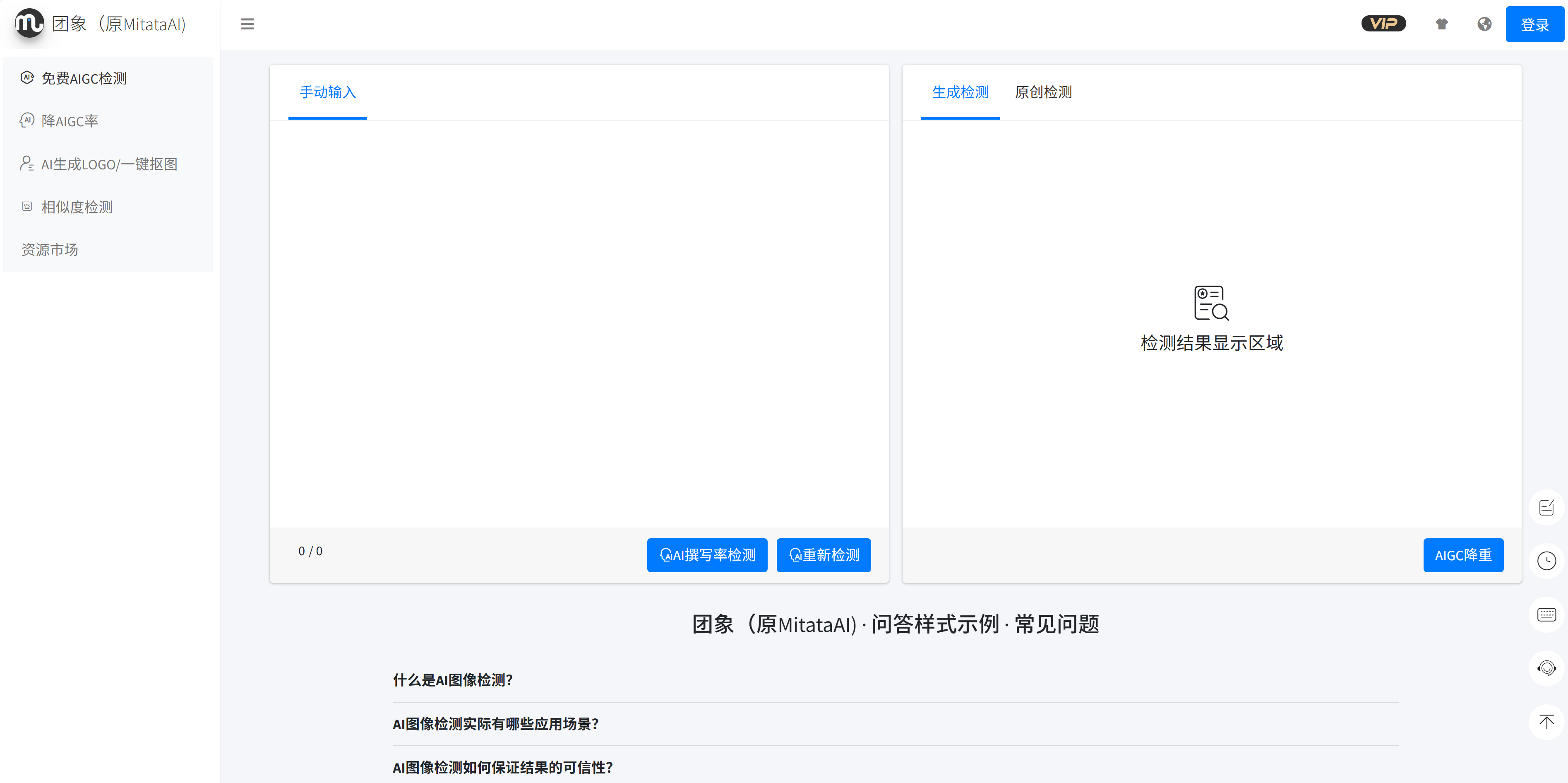Click the 登录 login button

[1534, 24]
